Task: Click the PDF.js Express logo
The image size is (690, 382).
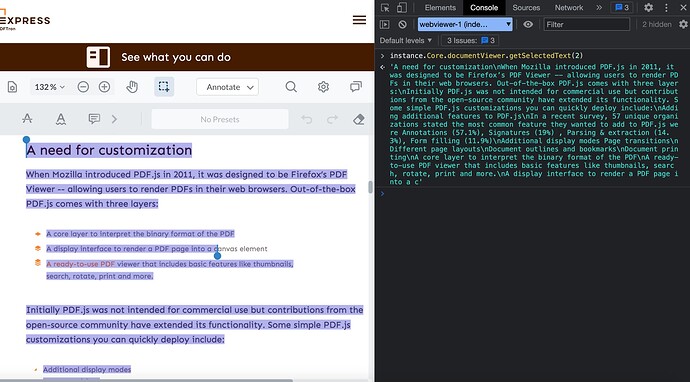Action: (25, 20)
